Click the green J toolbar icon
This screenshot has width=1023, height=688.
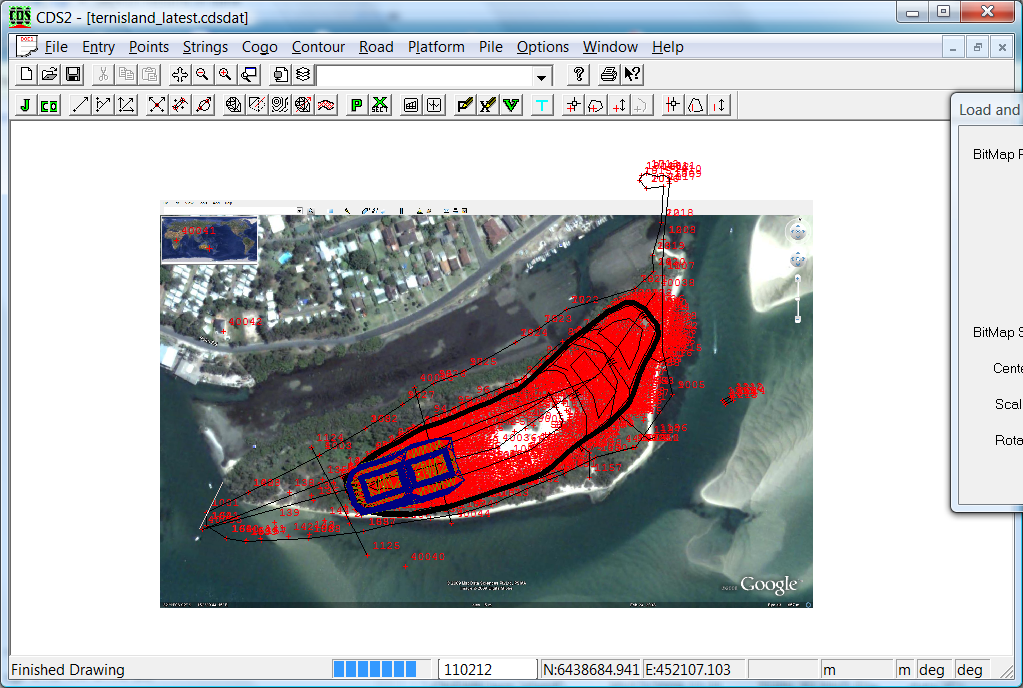click(25, 105)
